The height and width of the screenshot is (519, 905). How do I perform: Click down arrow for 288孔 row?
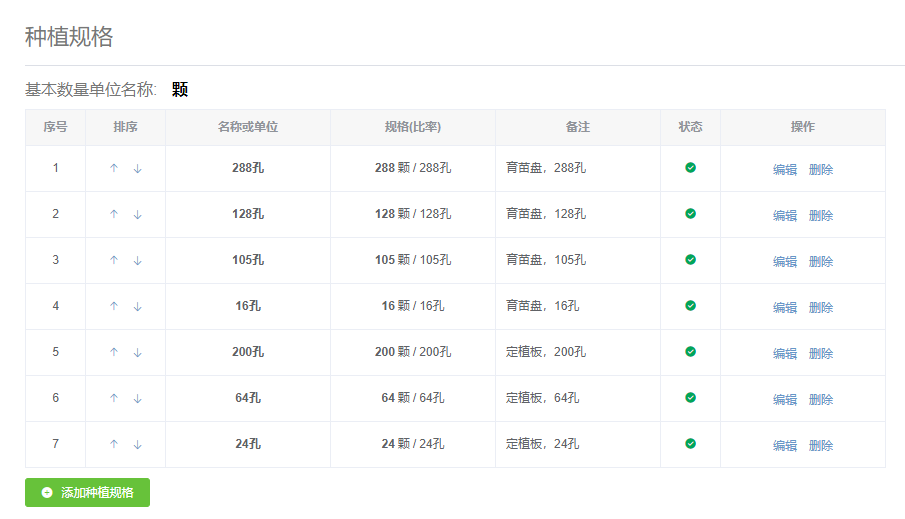pos(137,168)
